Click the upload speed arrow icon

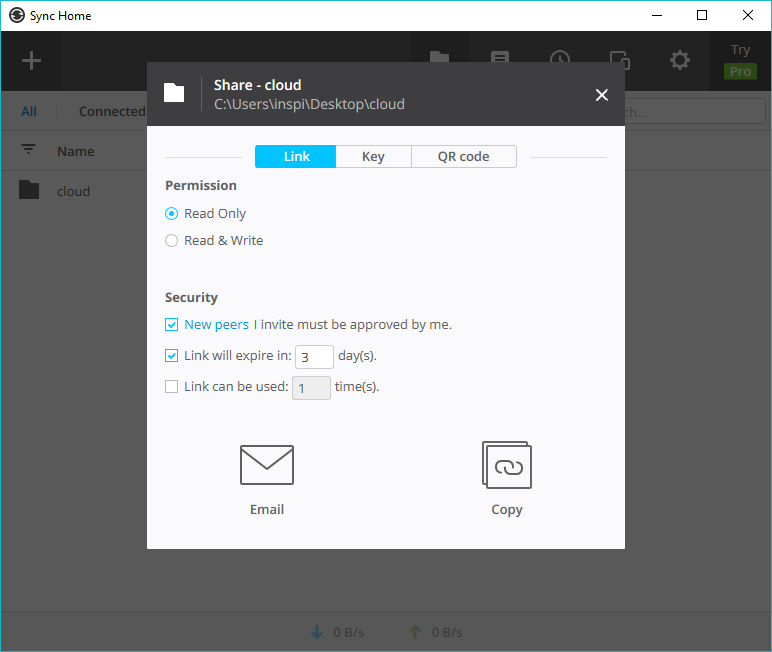[x=415, y=632]
